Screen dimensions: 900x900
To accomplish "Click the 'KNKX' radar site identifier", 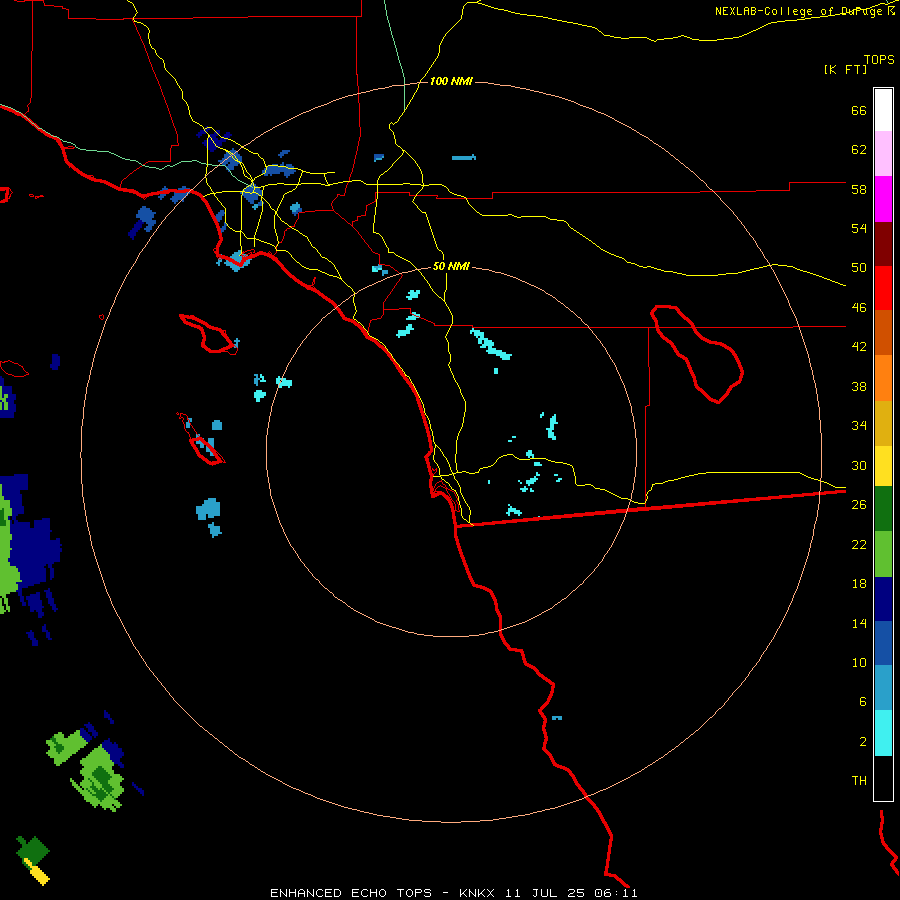I will tap(477, 893).
